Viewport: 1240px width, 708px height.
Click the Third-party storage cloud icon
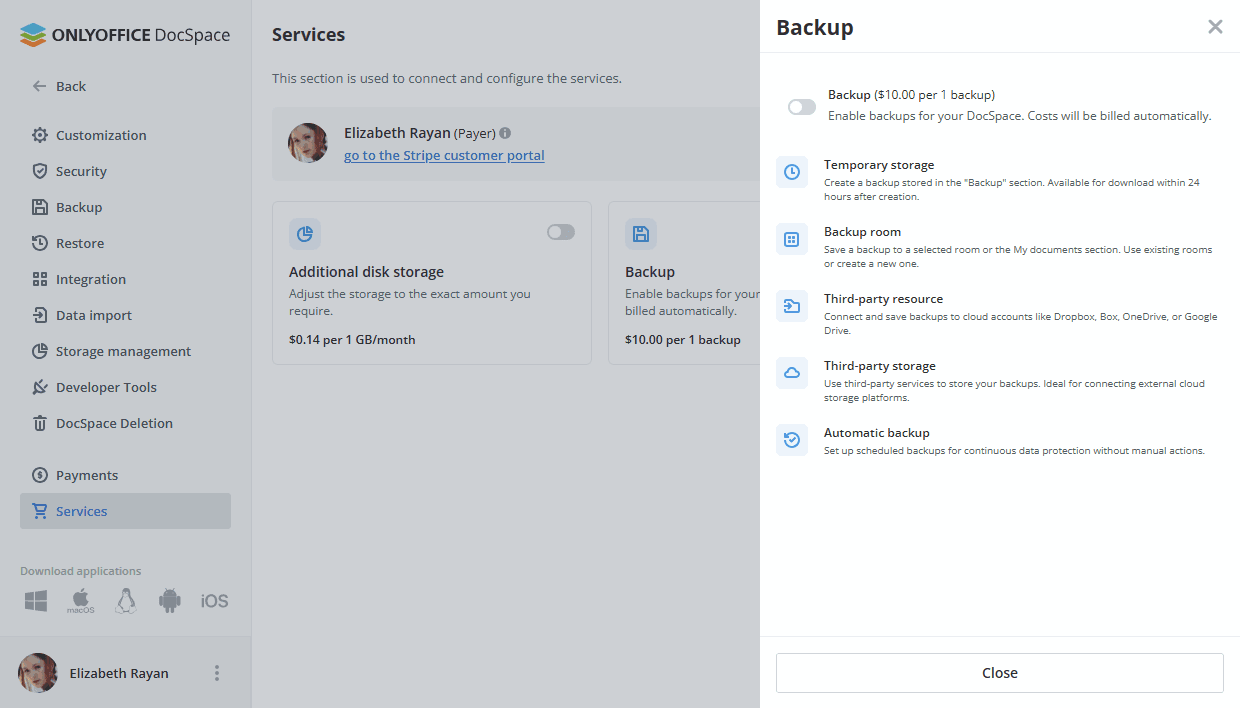click(792, 373)
